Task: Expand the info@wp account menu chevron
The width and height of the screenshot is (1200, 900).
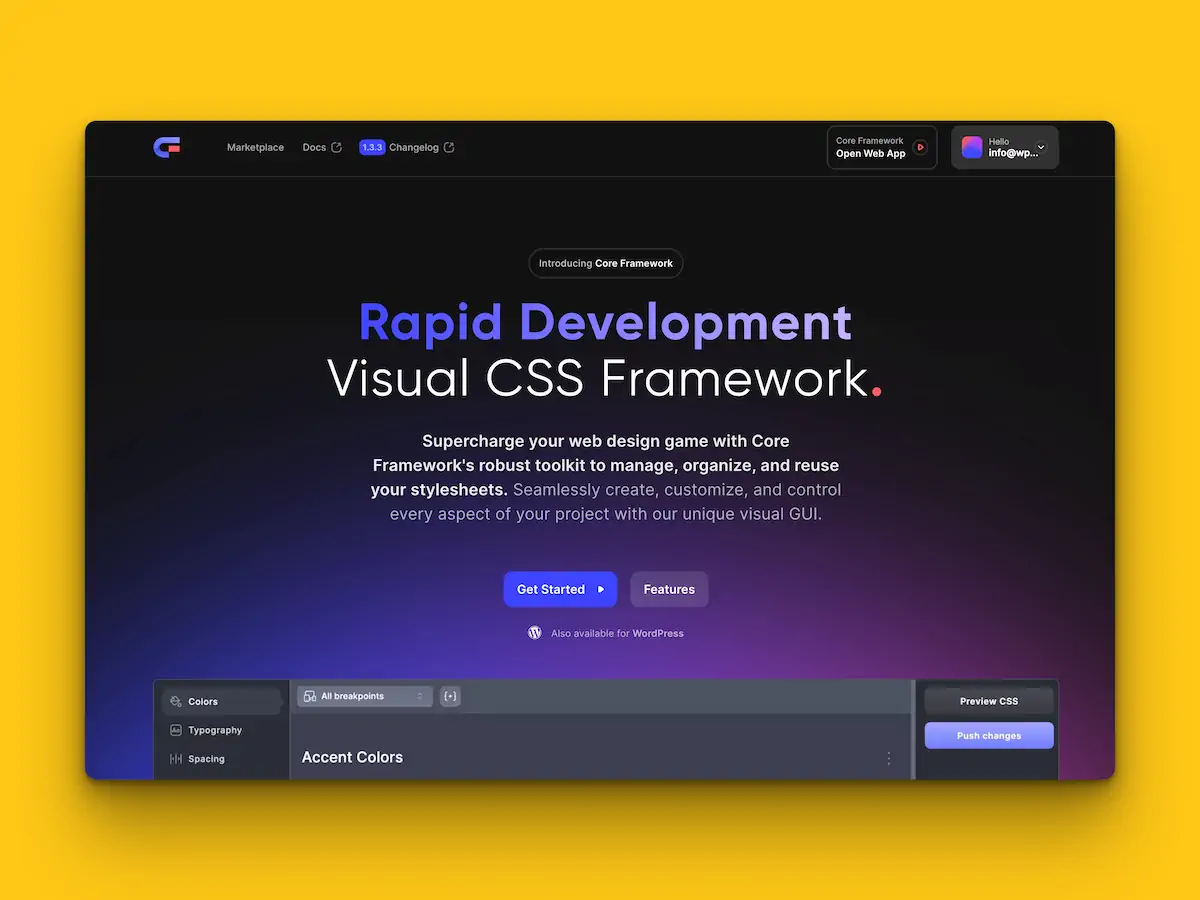Action: 1041,147
